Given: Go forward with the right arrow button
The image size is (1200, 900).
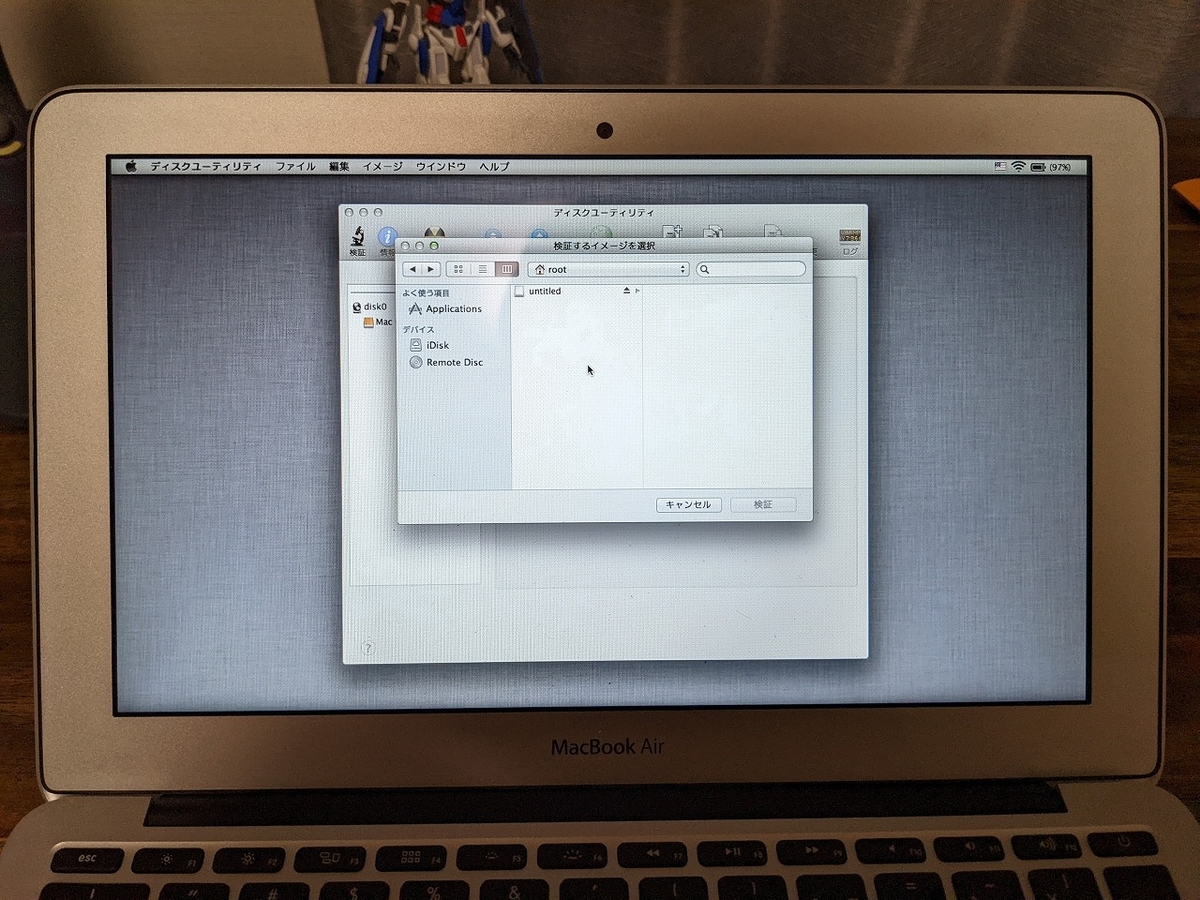Looking at the screenshot, I should 431,269.
